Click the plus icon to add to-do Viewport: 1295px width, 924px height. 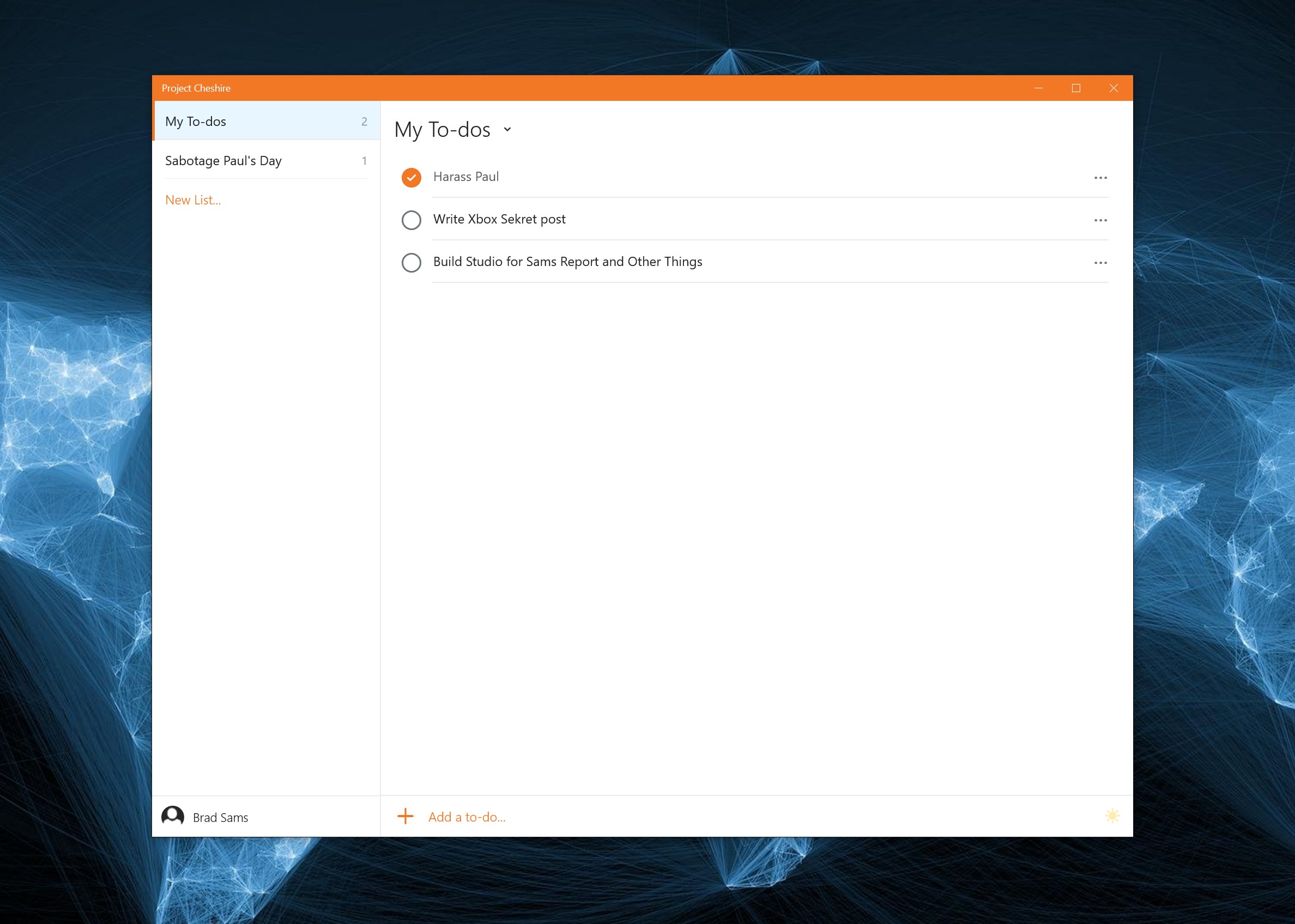click(406, 817)
